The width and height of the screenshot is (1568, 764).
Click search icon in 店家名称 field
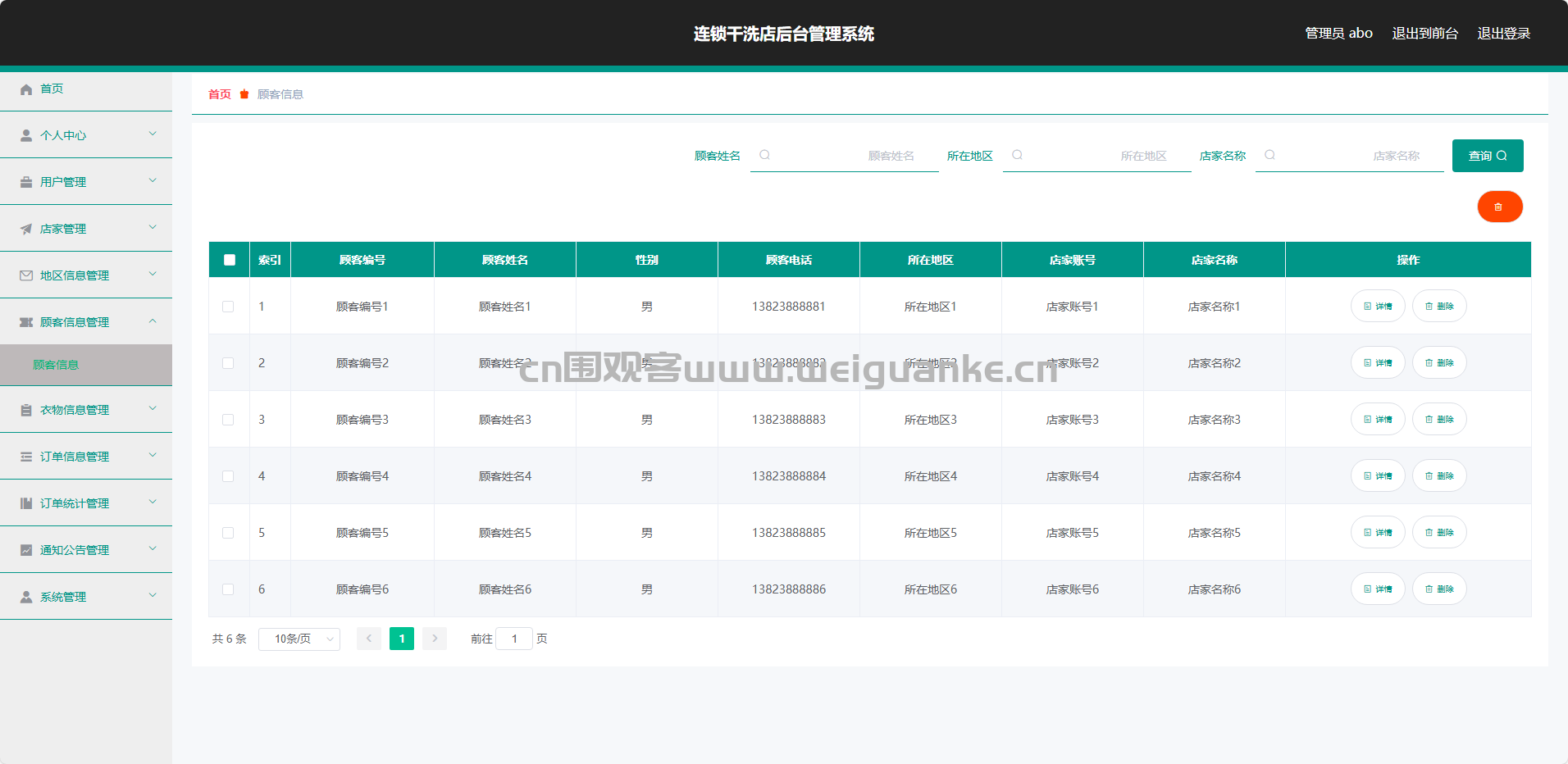[x=1269, y=155]
